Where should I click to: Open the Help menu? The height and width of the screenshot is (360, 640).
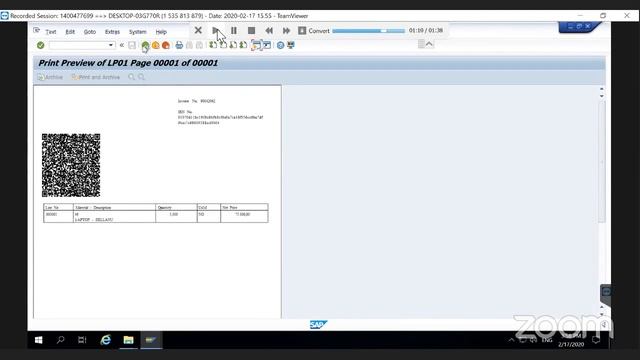pos(161,32)
